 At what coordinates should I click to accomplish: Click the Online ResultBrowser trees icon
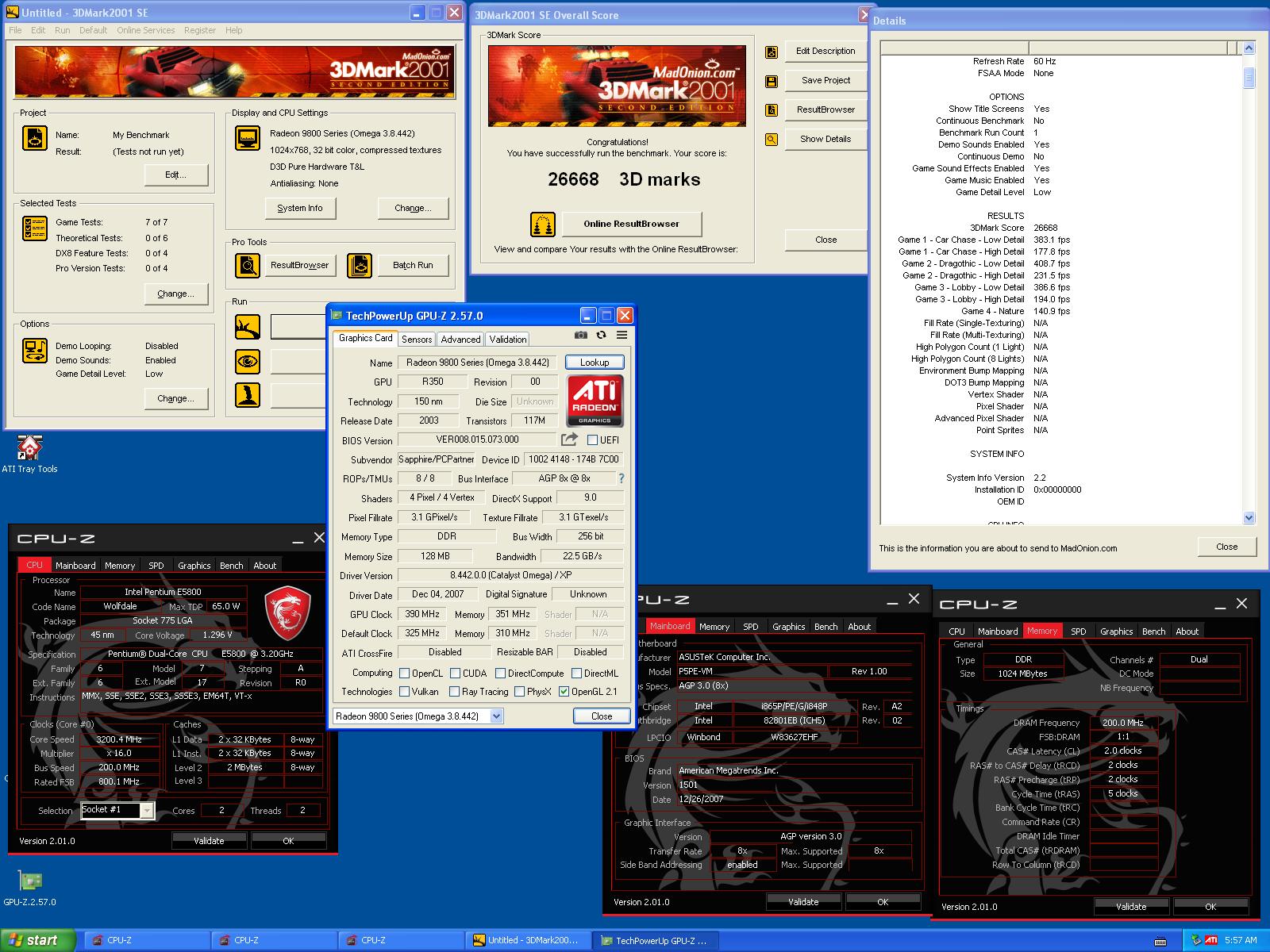tap(543, 225)
